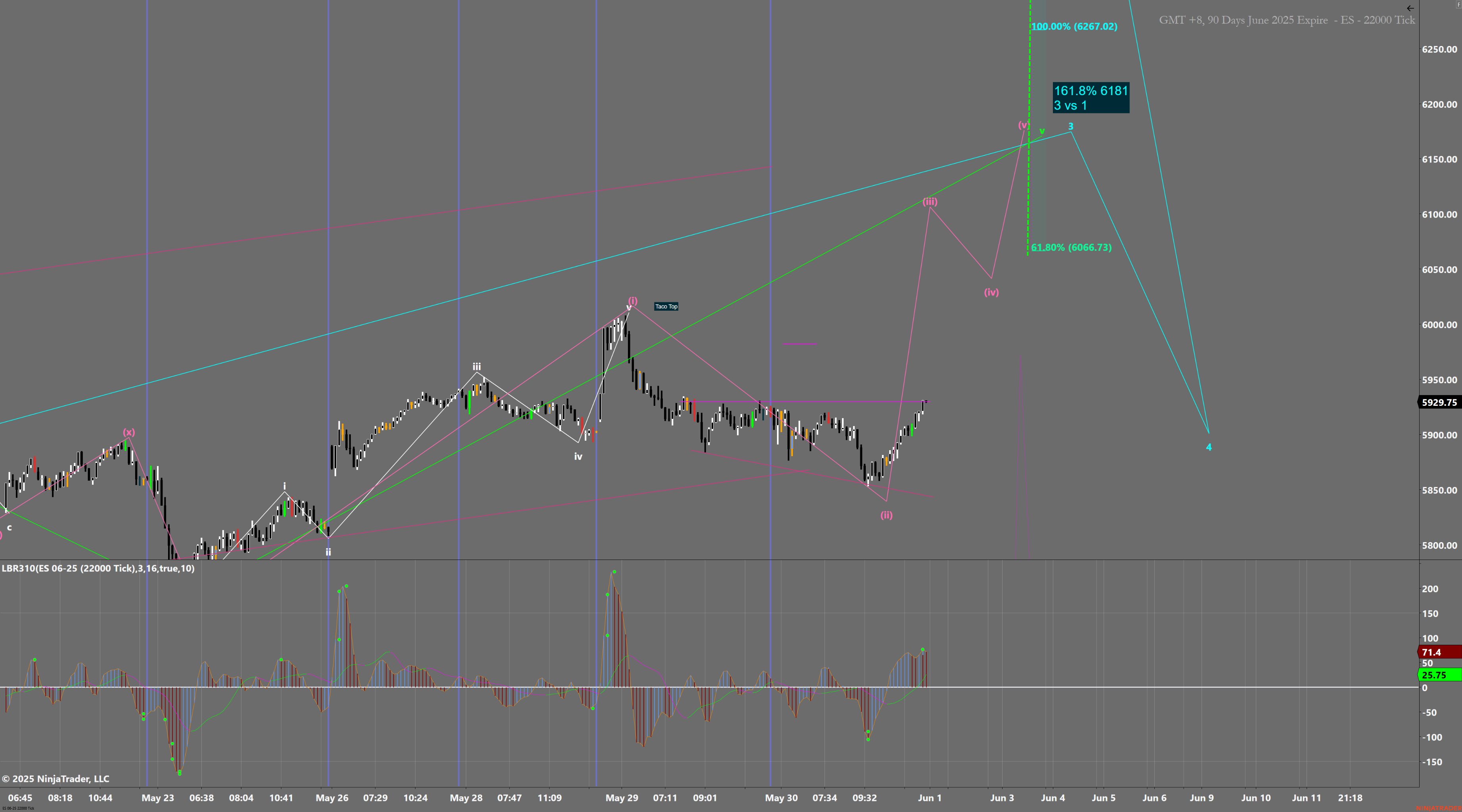
Task: Click the small 'ES 06-25 22000 Tick' footer text
Action: (18, 808)
